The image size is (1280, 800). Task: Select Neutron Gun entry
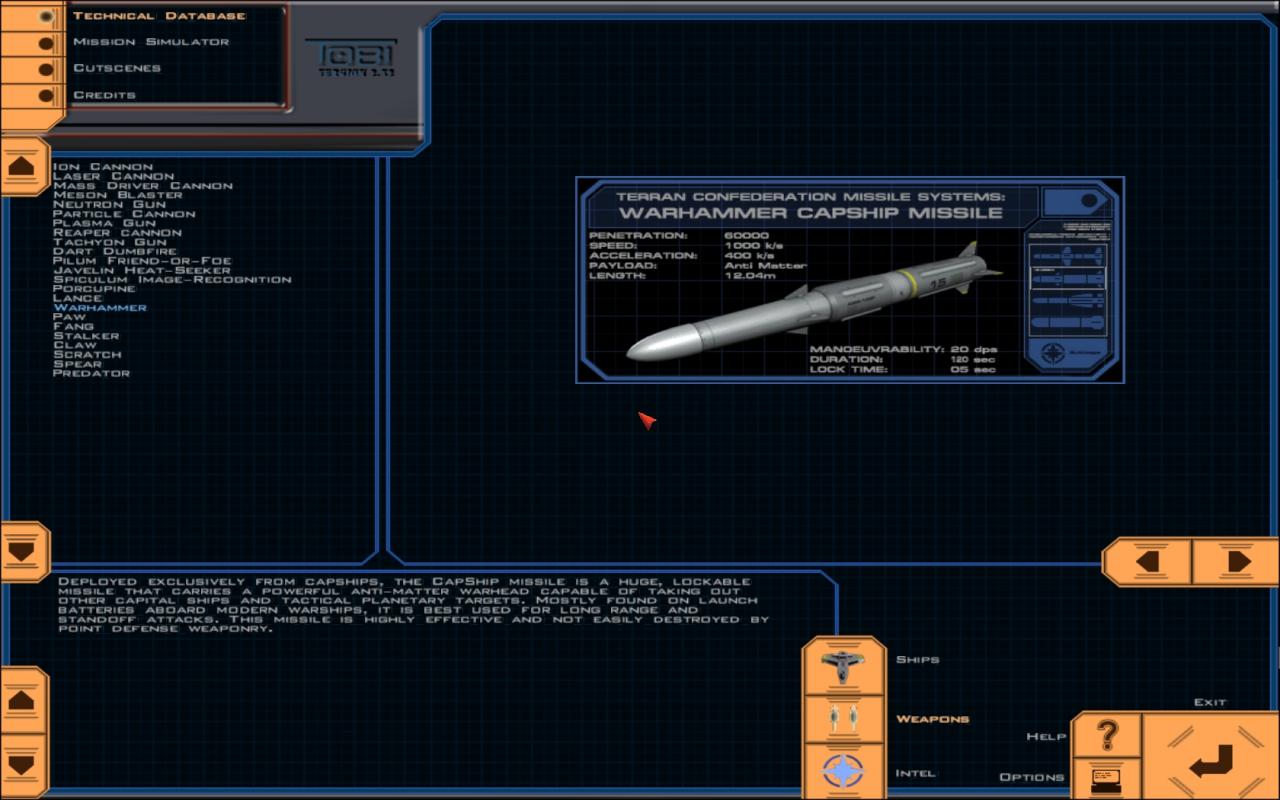[109, 204]
